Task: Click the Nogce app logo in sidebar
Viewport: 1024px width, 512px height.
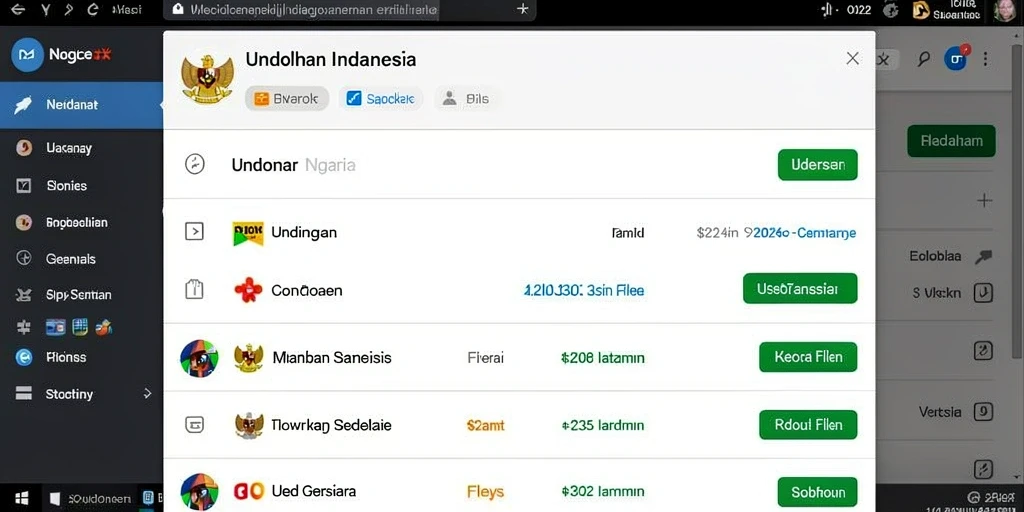Action: pyautogui.click(x=27, y=55)
